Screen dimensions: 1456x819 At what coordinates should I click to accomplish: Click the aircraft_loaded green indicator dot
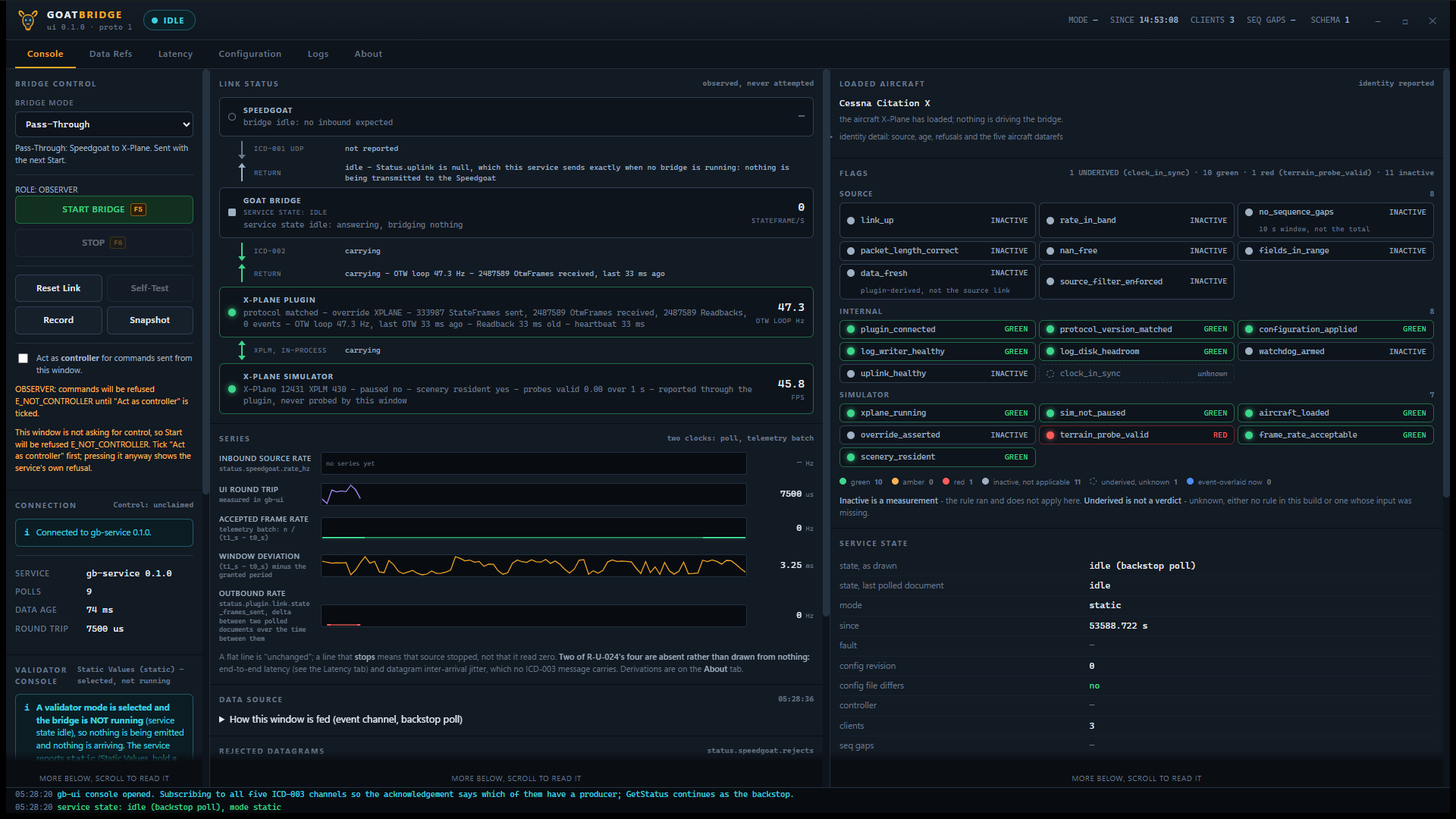[x=1249, y=413]
